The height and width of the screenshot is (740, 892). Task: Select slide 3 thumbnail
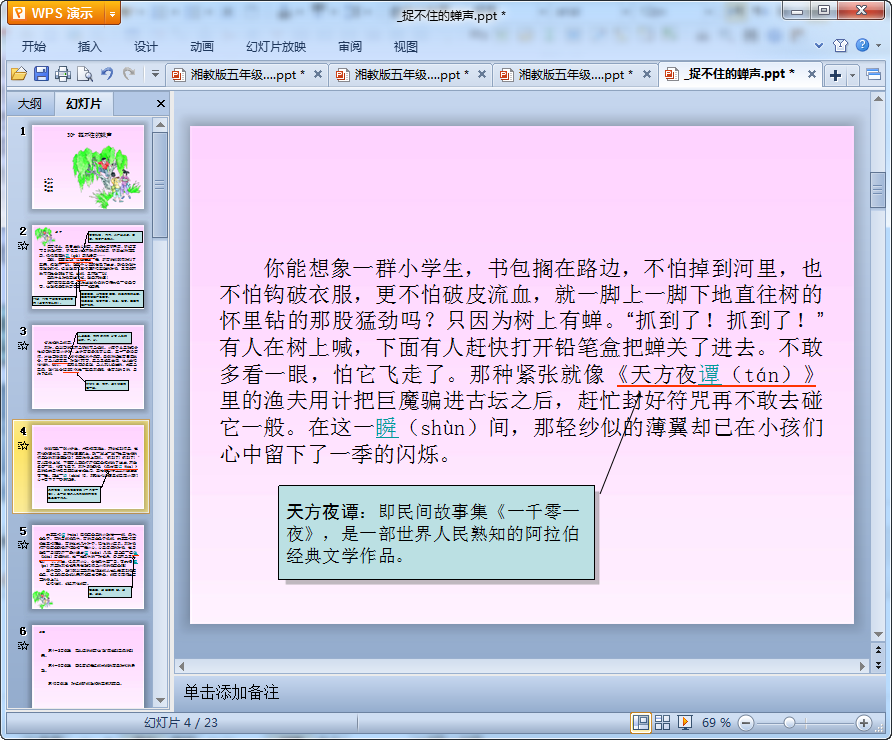click(x=88, y=367)
